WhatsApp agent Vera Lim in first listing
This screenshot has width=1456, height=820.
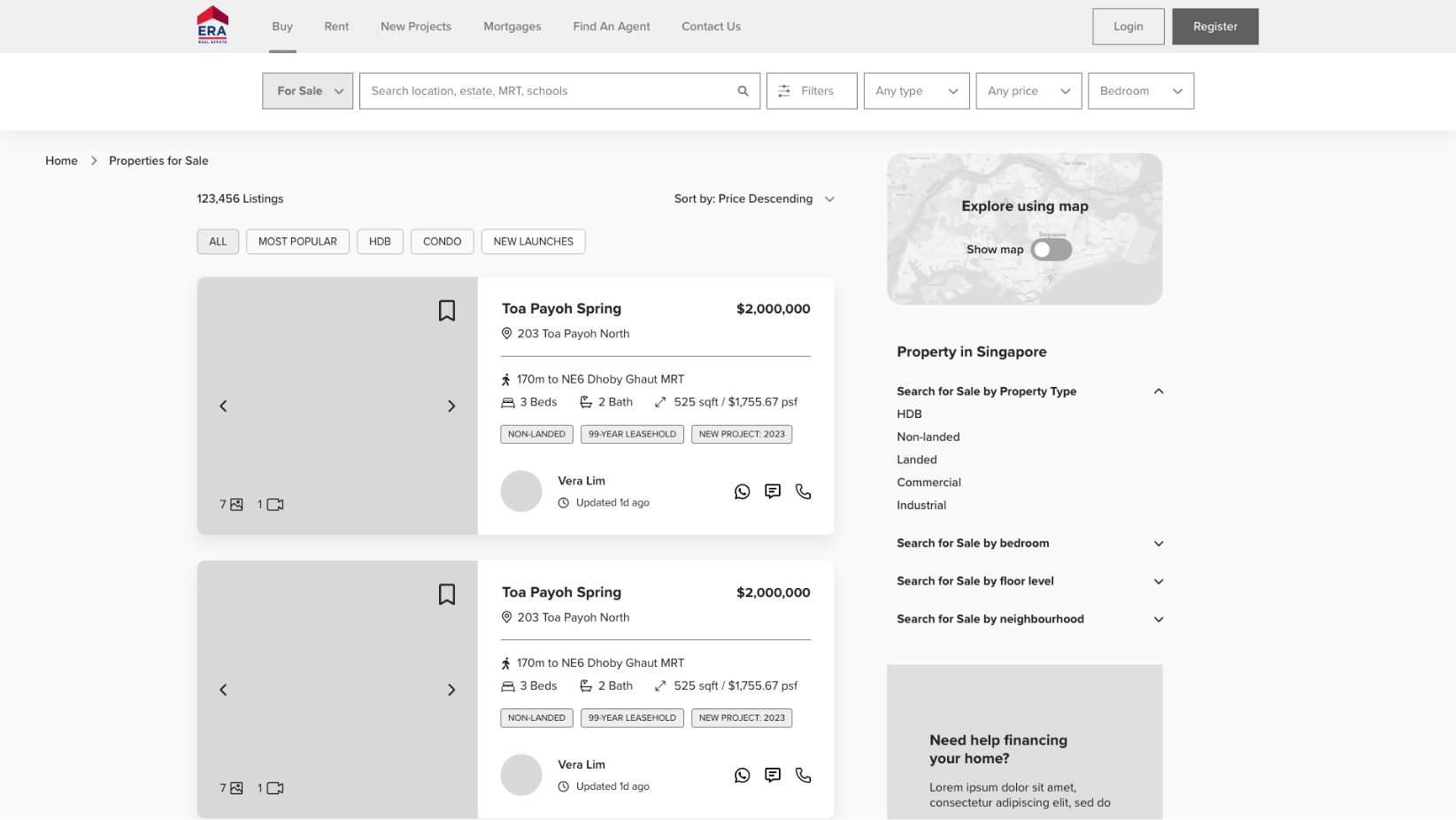click(742, 491)
